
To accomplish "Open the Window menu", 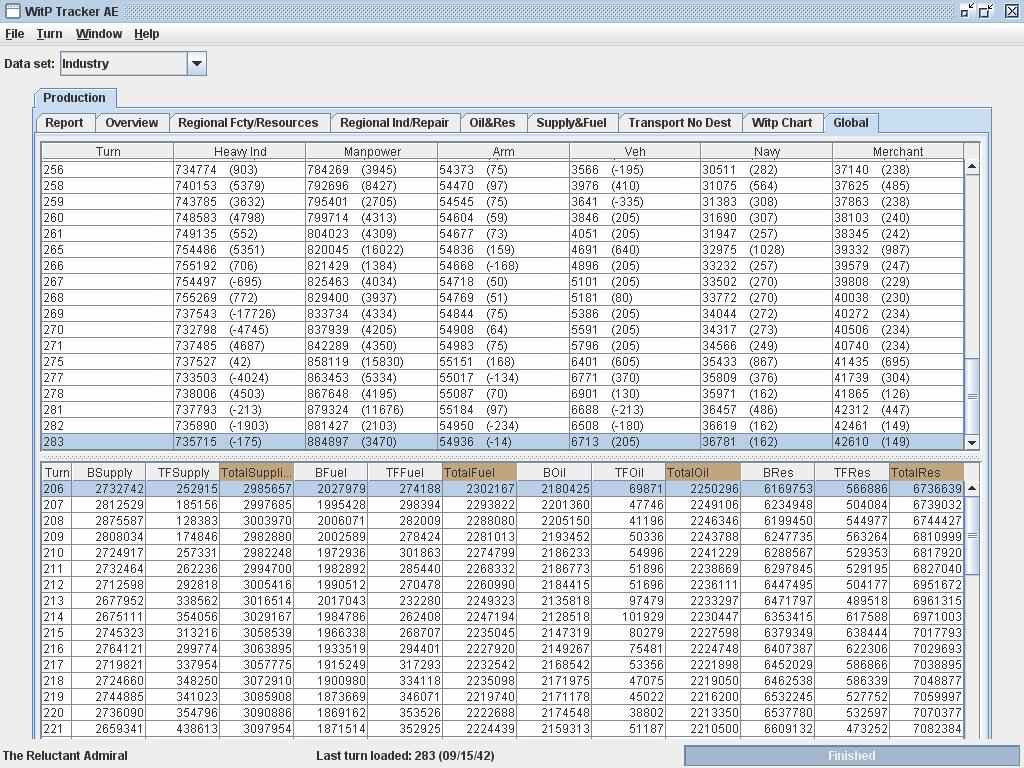I will click(x=99, y=34).
